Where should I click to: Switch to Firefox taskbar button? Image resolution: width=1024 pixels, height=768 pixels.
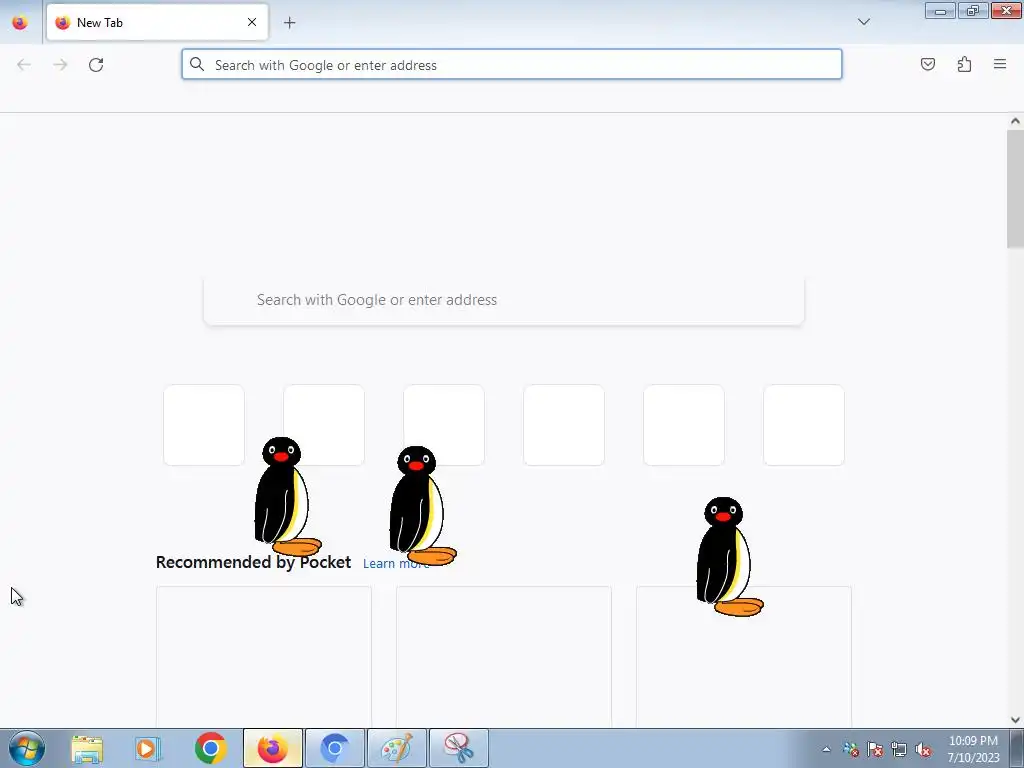pyautogui.click(x=273, y=748)
